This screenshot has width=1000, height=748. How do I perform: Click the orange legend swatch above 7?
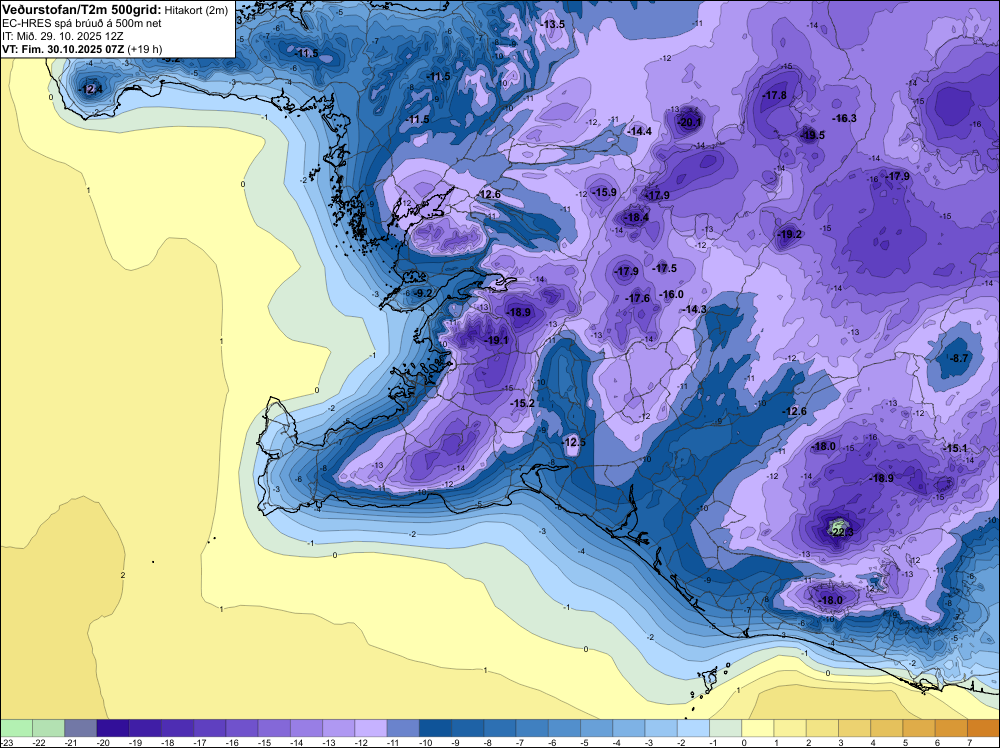[x=983, y=728]
